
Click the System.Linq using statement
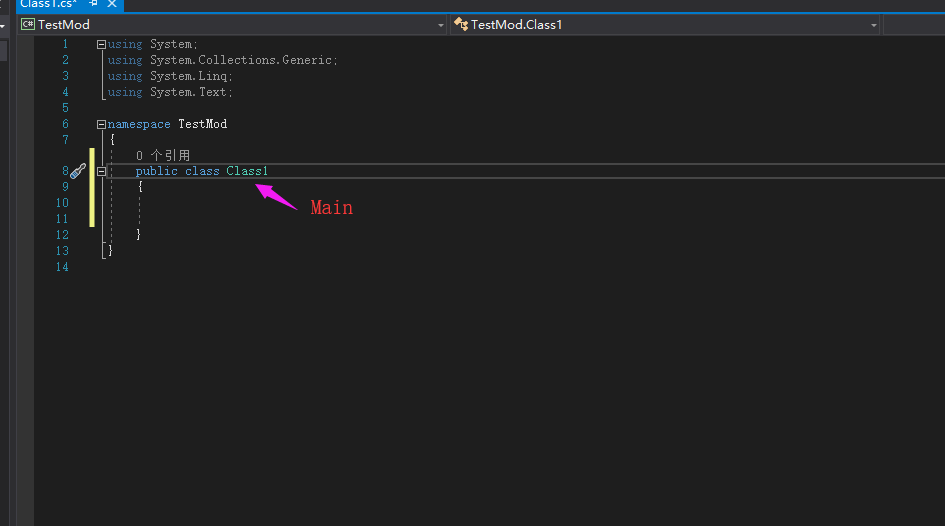(190, 76)
